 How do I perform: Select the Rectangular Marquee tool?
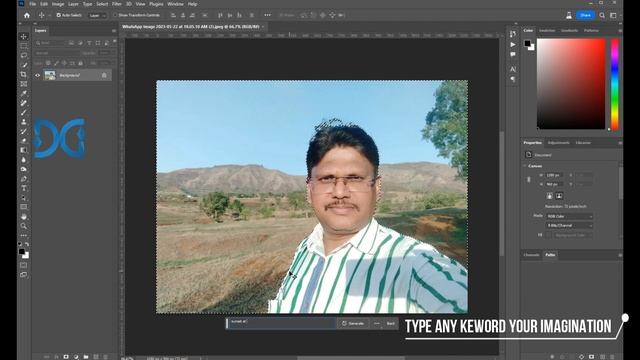point(24,46)
